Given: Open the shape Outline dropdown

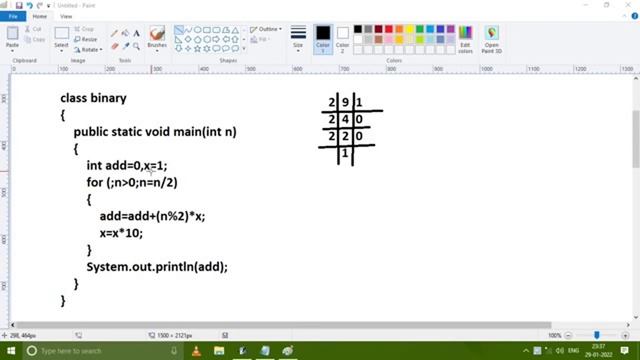Looking at the screenshot, I should 266,29.
